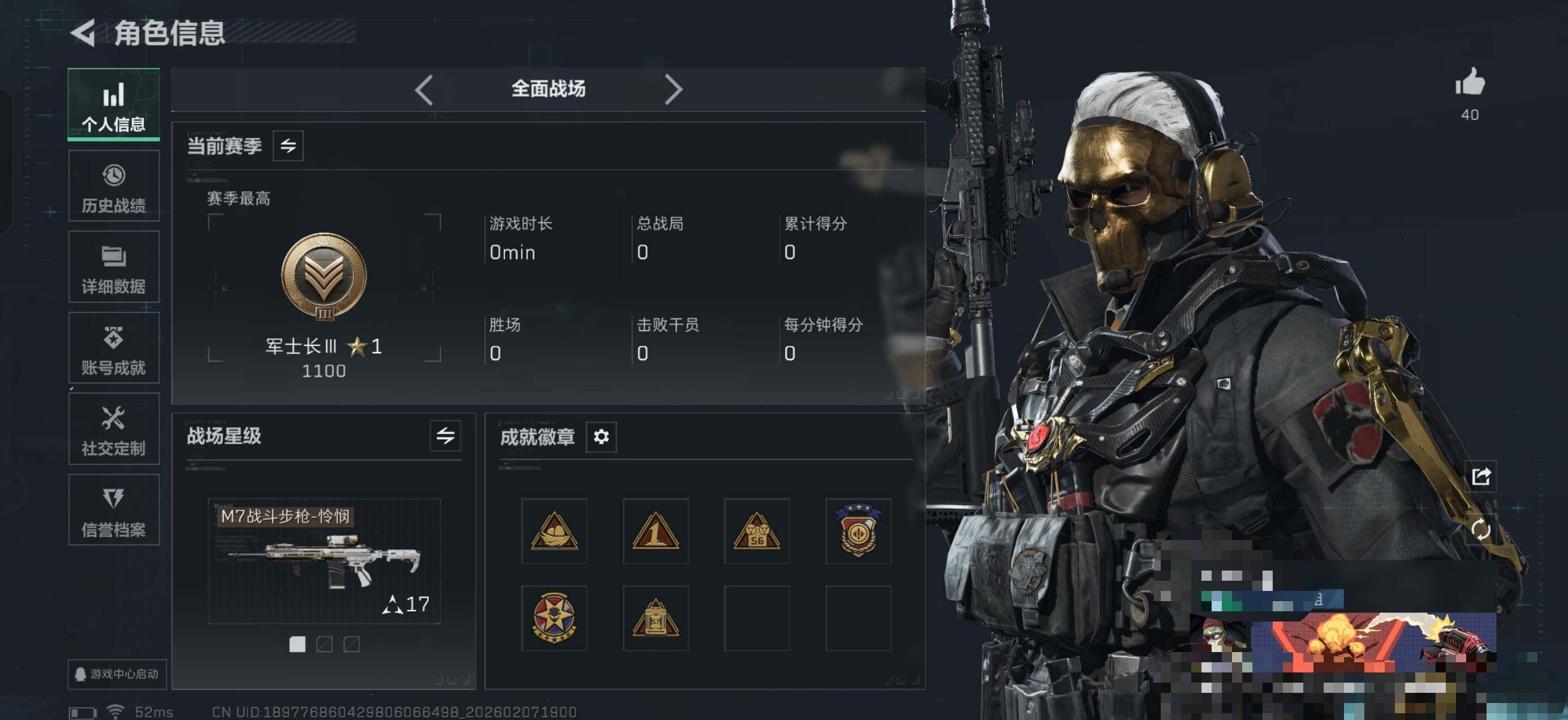
Task: Select the third weapon page indicator
Action: point(352,644)
